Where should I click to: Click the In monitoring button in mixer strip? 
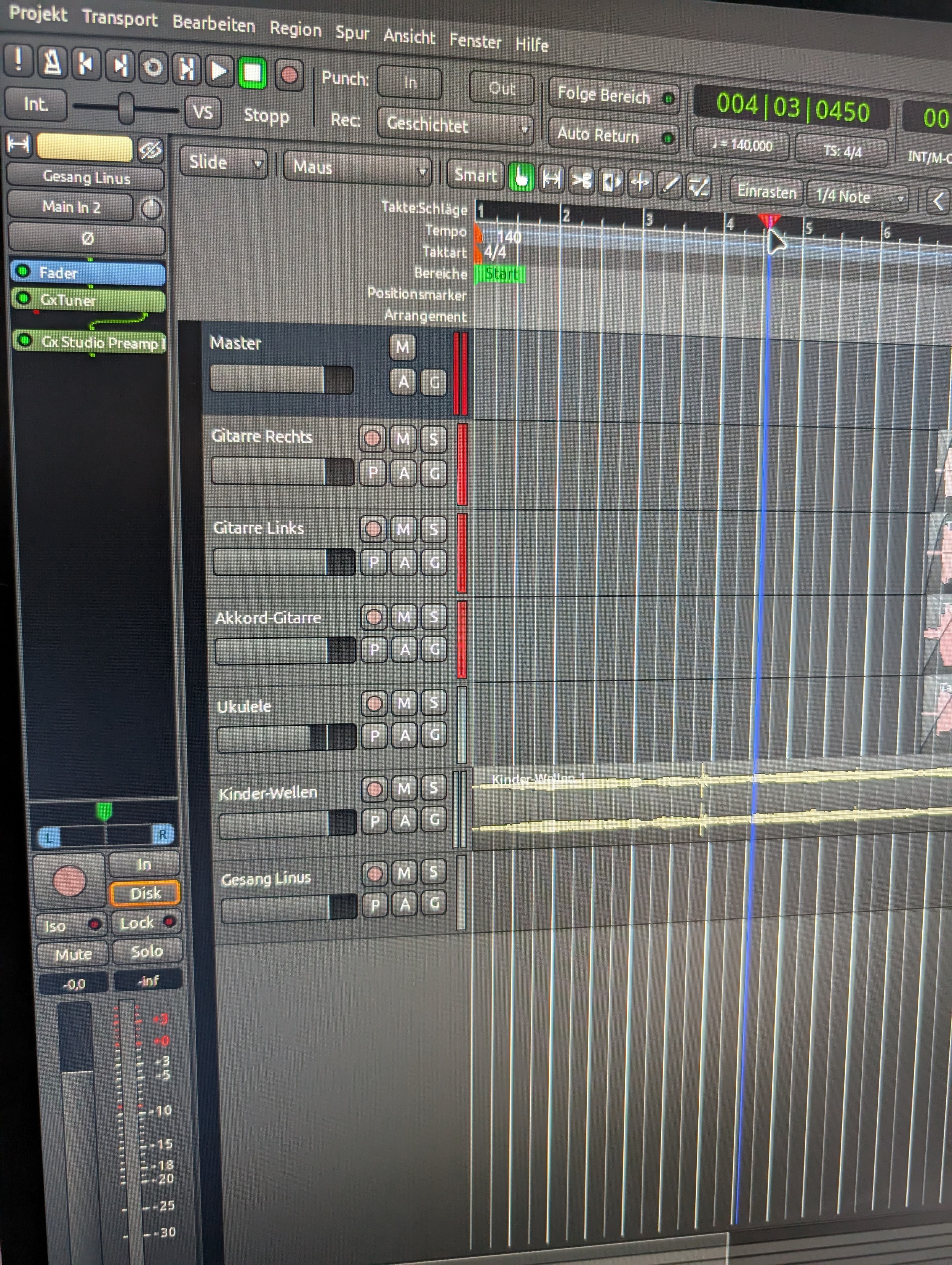[144, 864]
